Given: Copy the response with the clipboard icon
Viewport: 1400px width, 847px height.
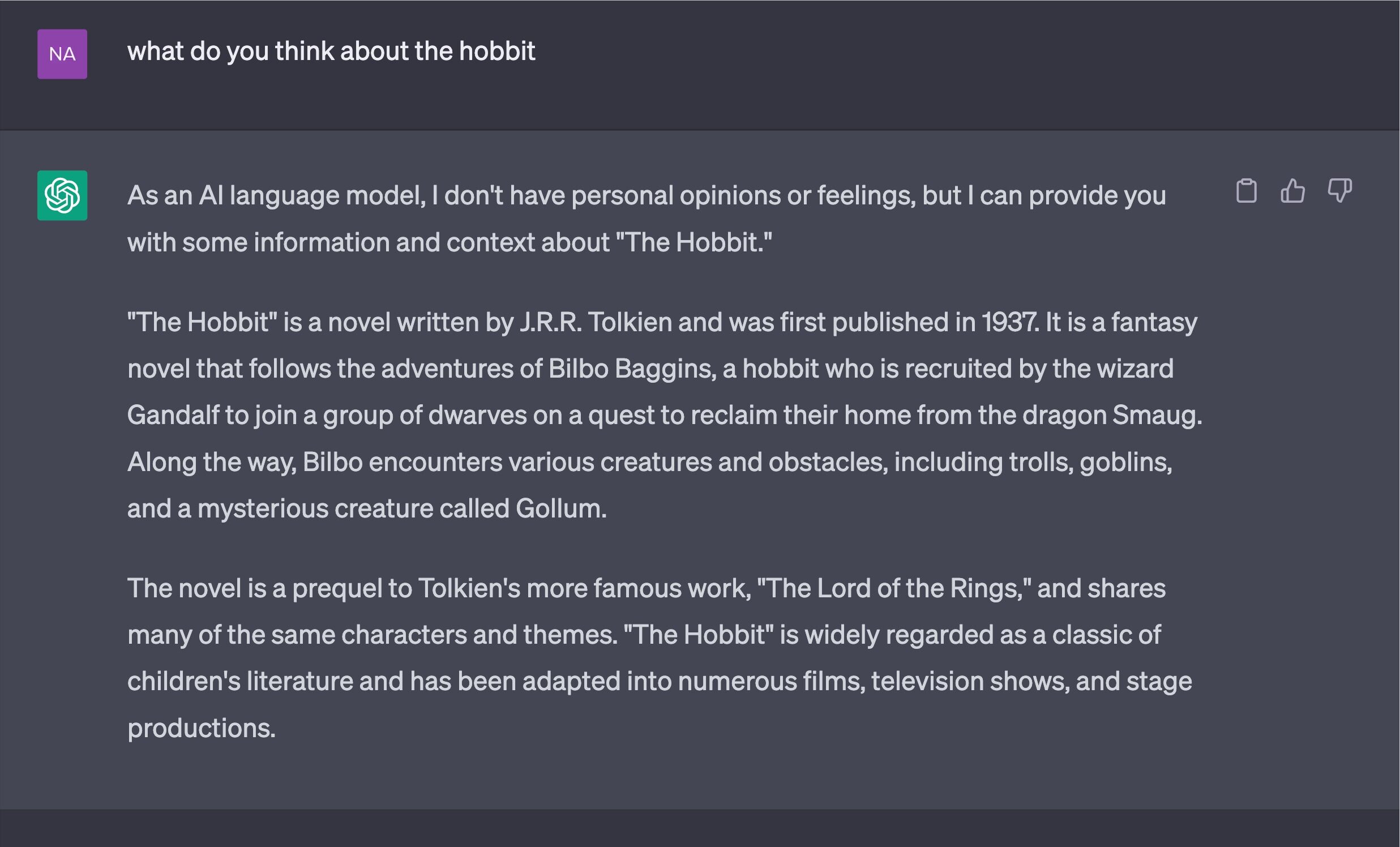Looking at the screenshot, I should click(x=1246, y=190).
